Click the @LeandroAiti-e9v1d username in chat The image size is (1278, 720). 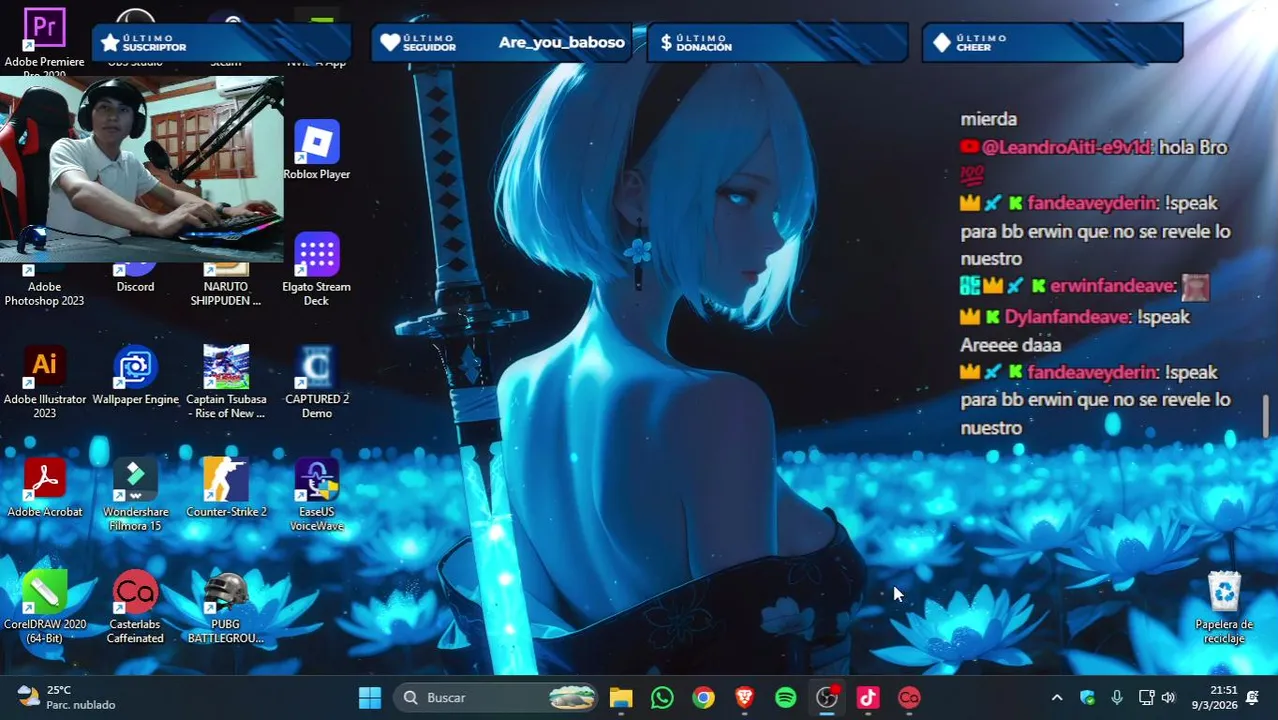(1066, 147)
